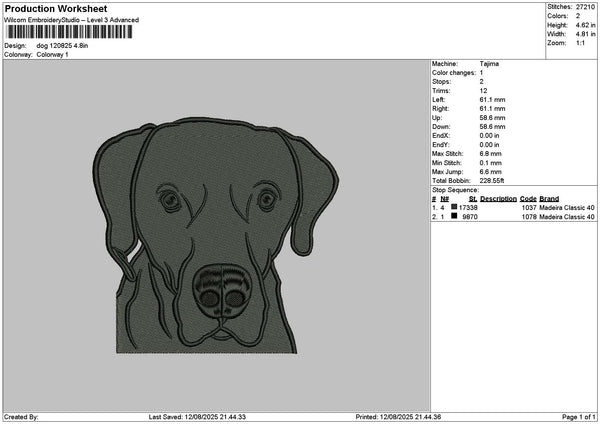This screenshot has width=600, height=424.
Task: Click the Production Worksheet title
Action: 54,8
